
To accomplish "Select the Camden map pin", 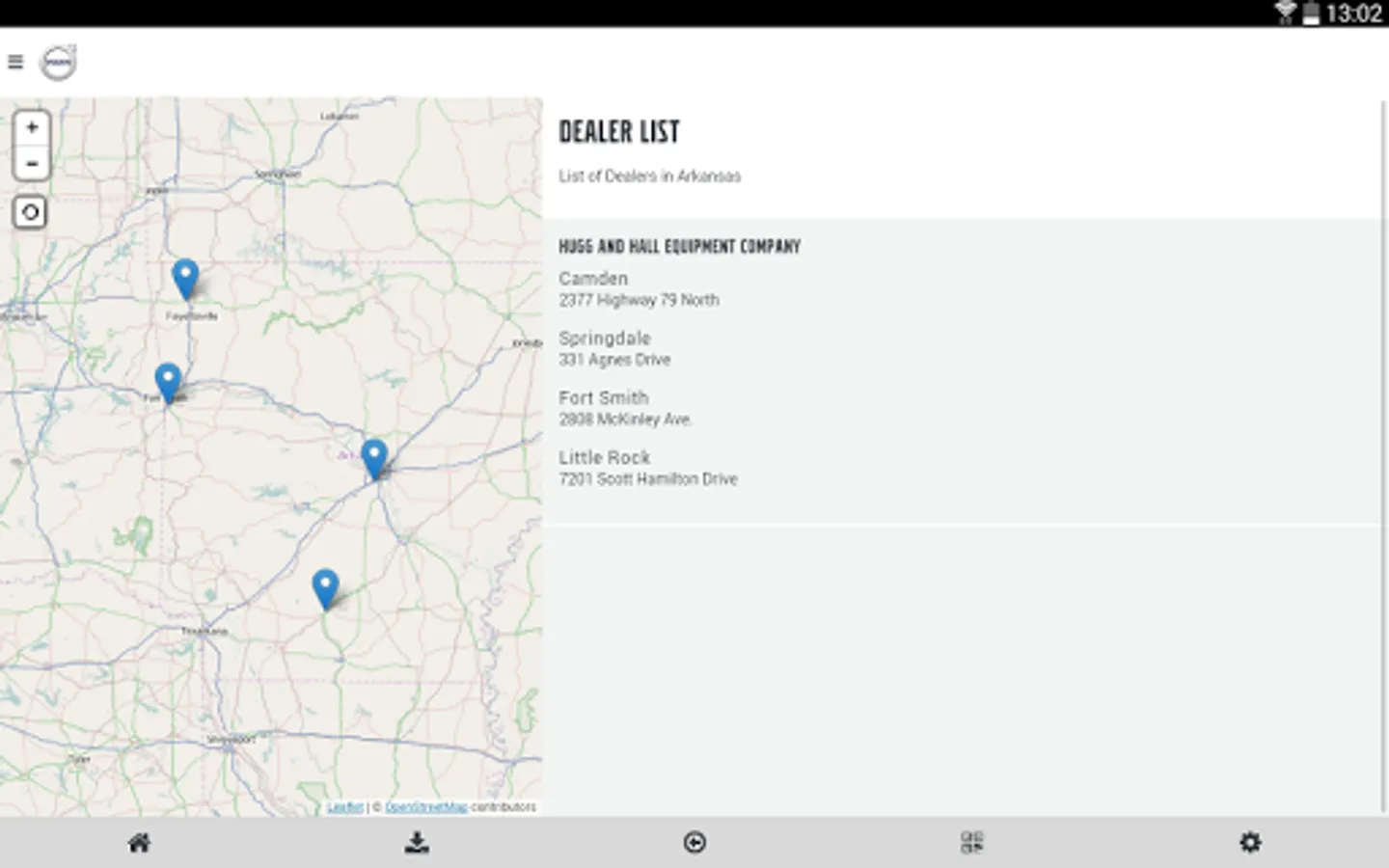I will coord(326,589).
